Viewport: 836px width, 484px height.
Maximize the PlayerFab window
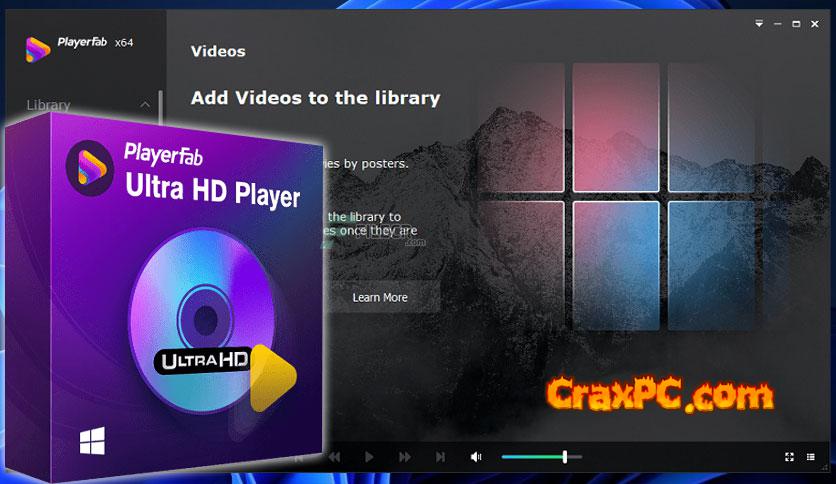[x=796, y=24]
